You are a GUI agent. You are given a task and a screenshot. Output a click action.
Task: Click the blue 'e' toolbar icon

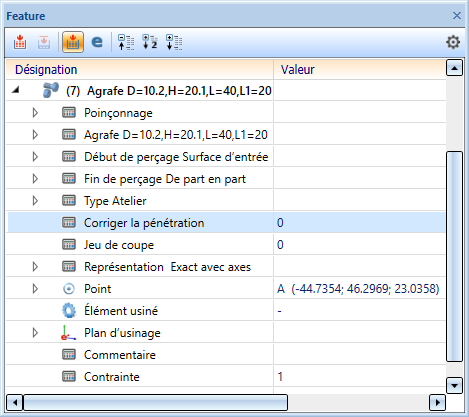(x=97, y=42)
